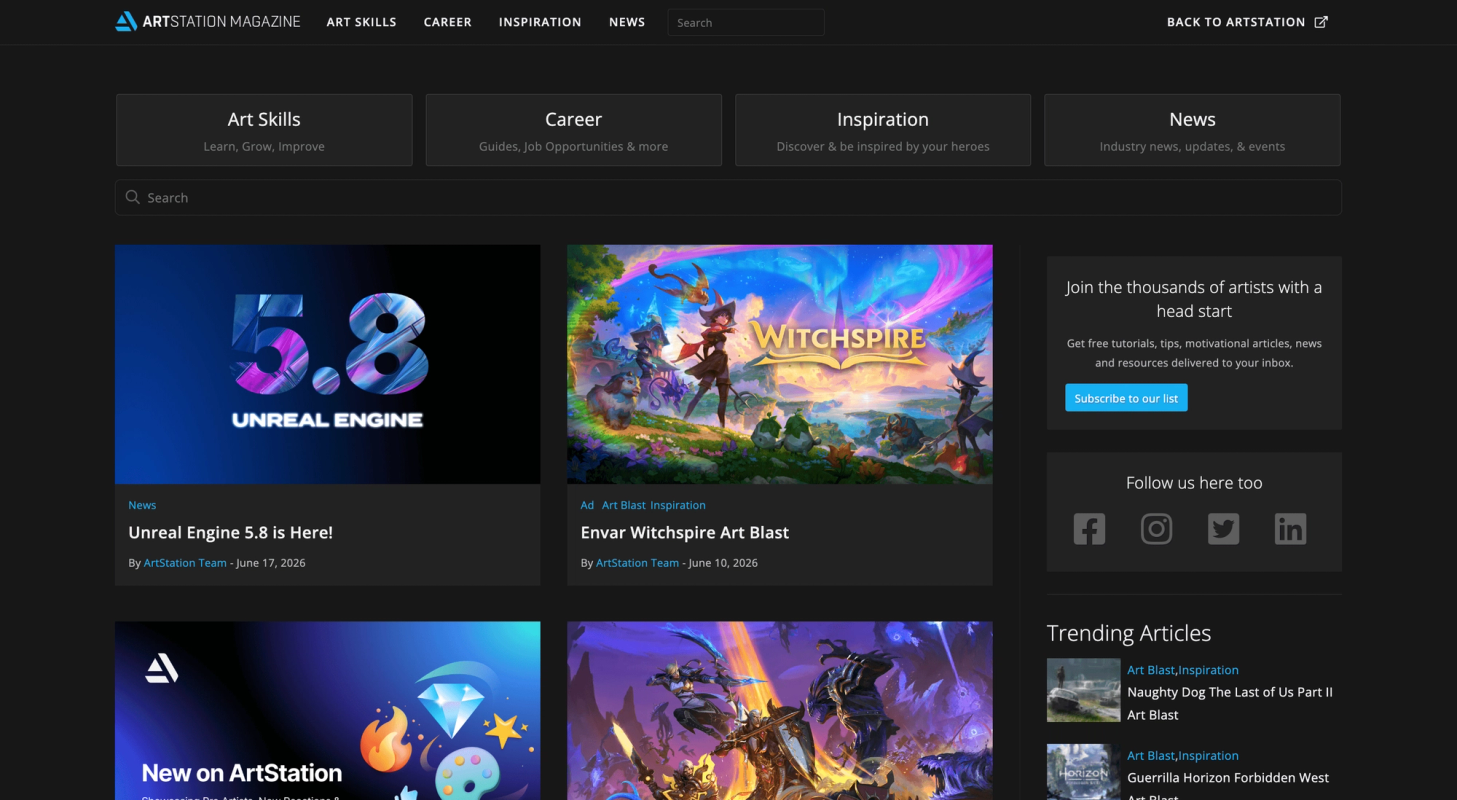Open the Last of Us Part II trending thumbnail
The image size is (1457, 800).
(1083, 690)
